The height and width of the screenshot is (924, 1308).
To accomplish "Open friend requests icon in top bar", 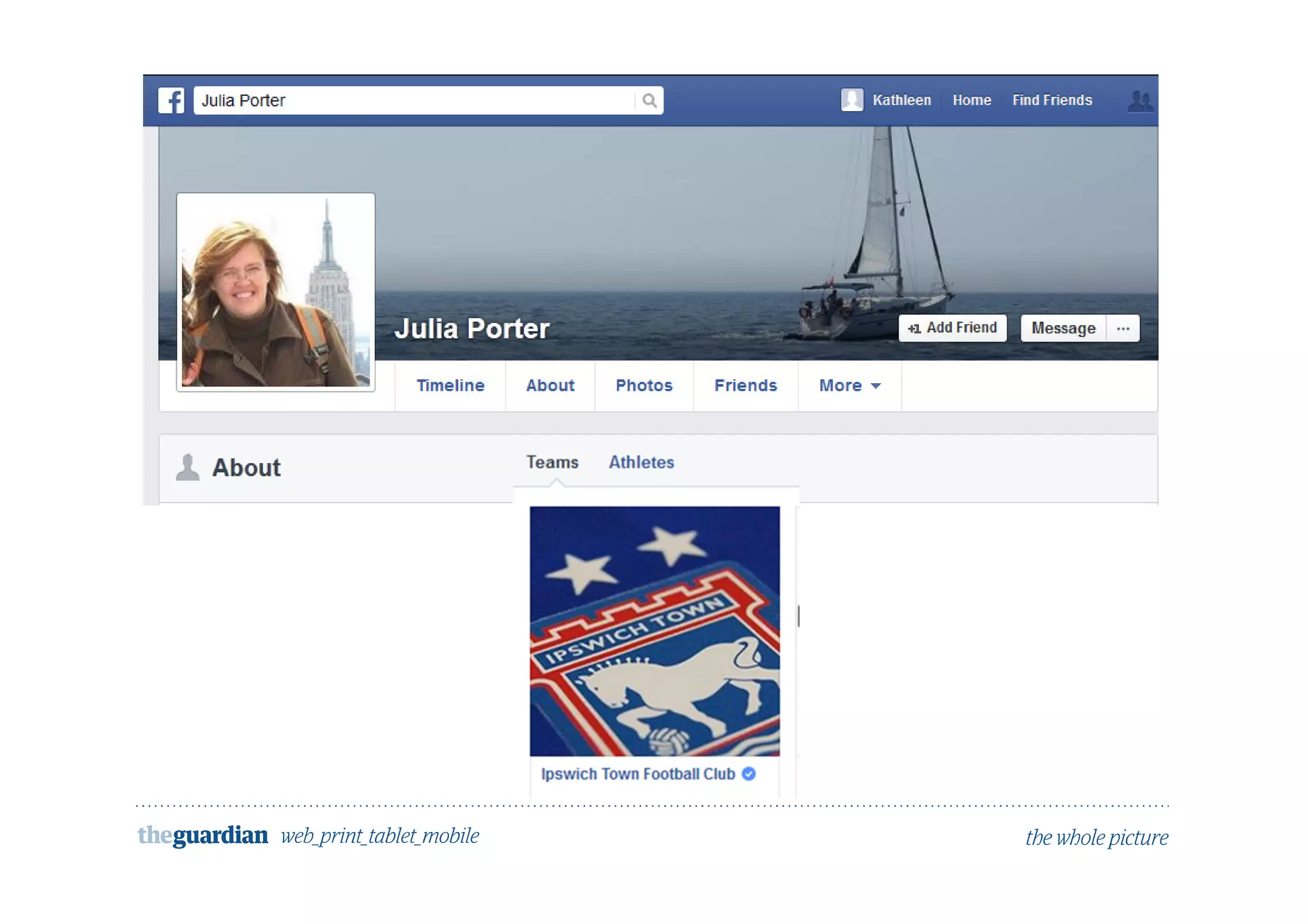I will click(1140, 101).
